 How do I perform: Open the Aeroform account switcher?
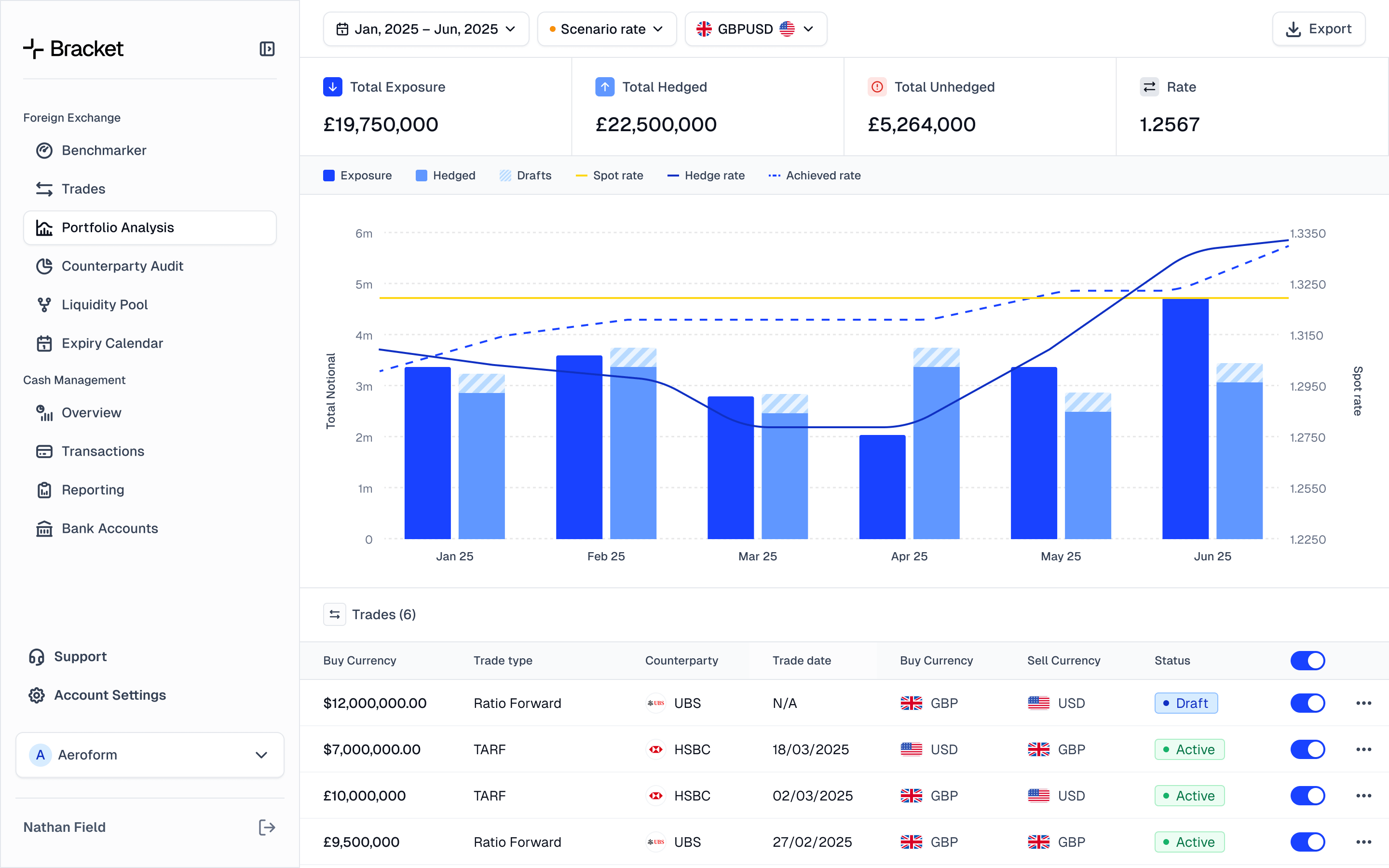150,755
